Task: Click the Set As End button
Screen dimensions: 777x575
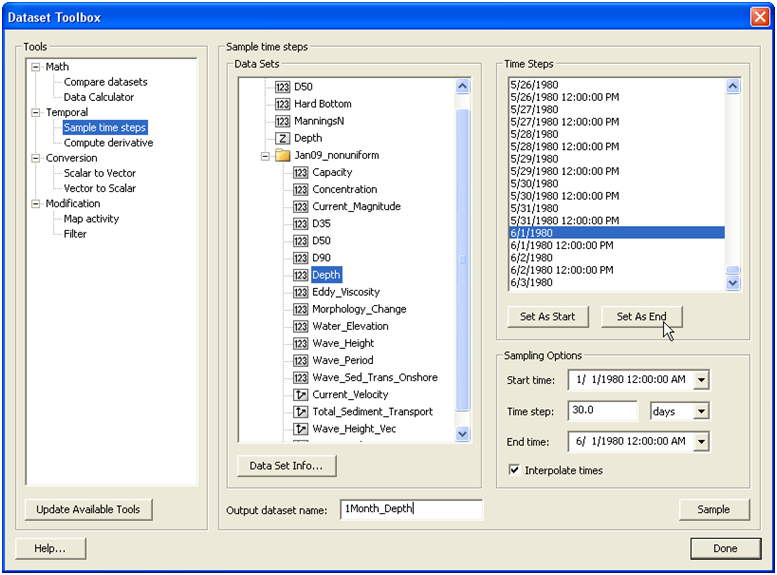Action: (x=641, y=317)
